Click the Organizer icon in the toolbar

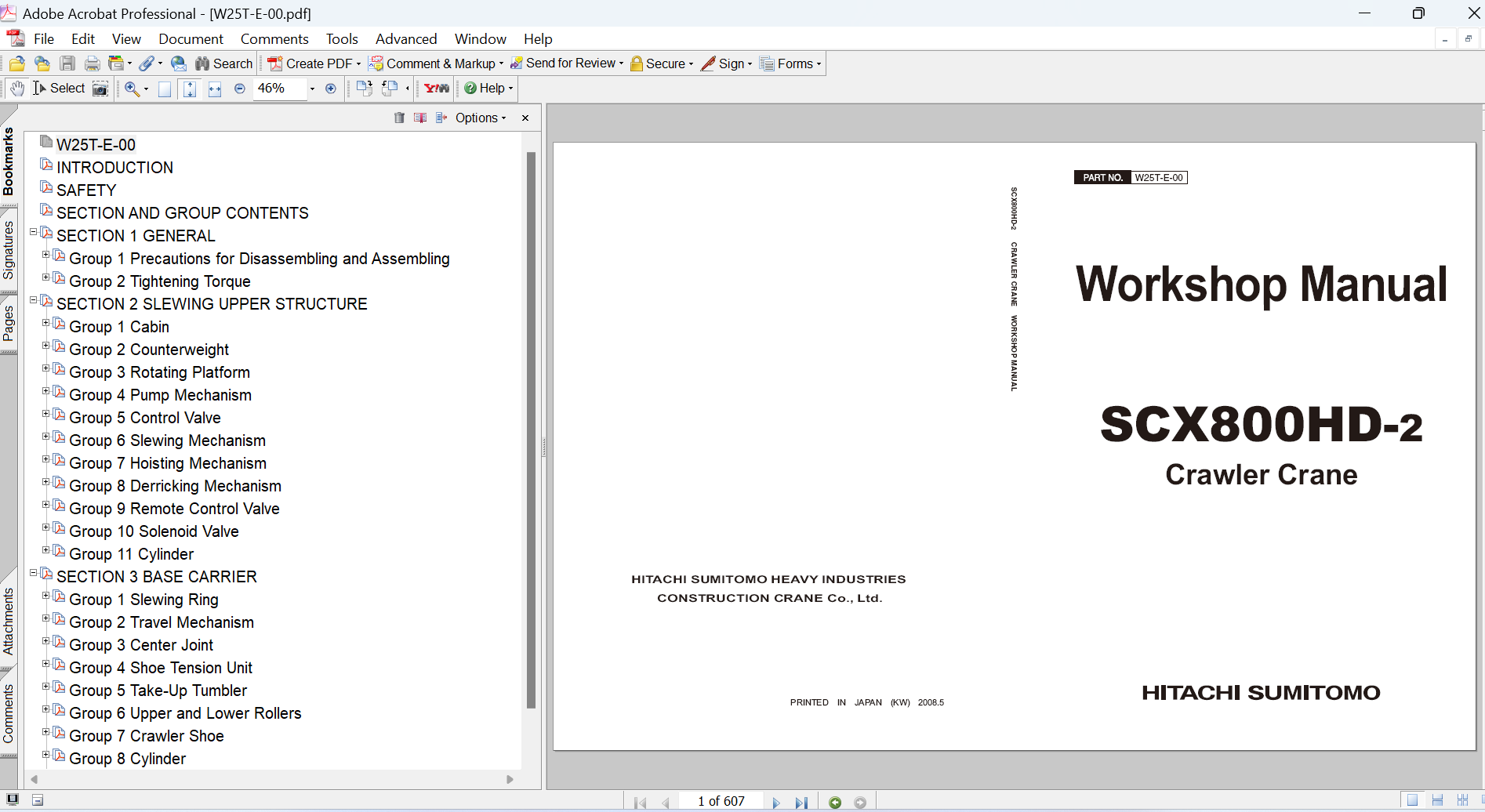tap(117, 64)
